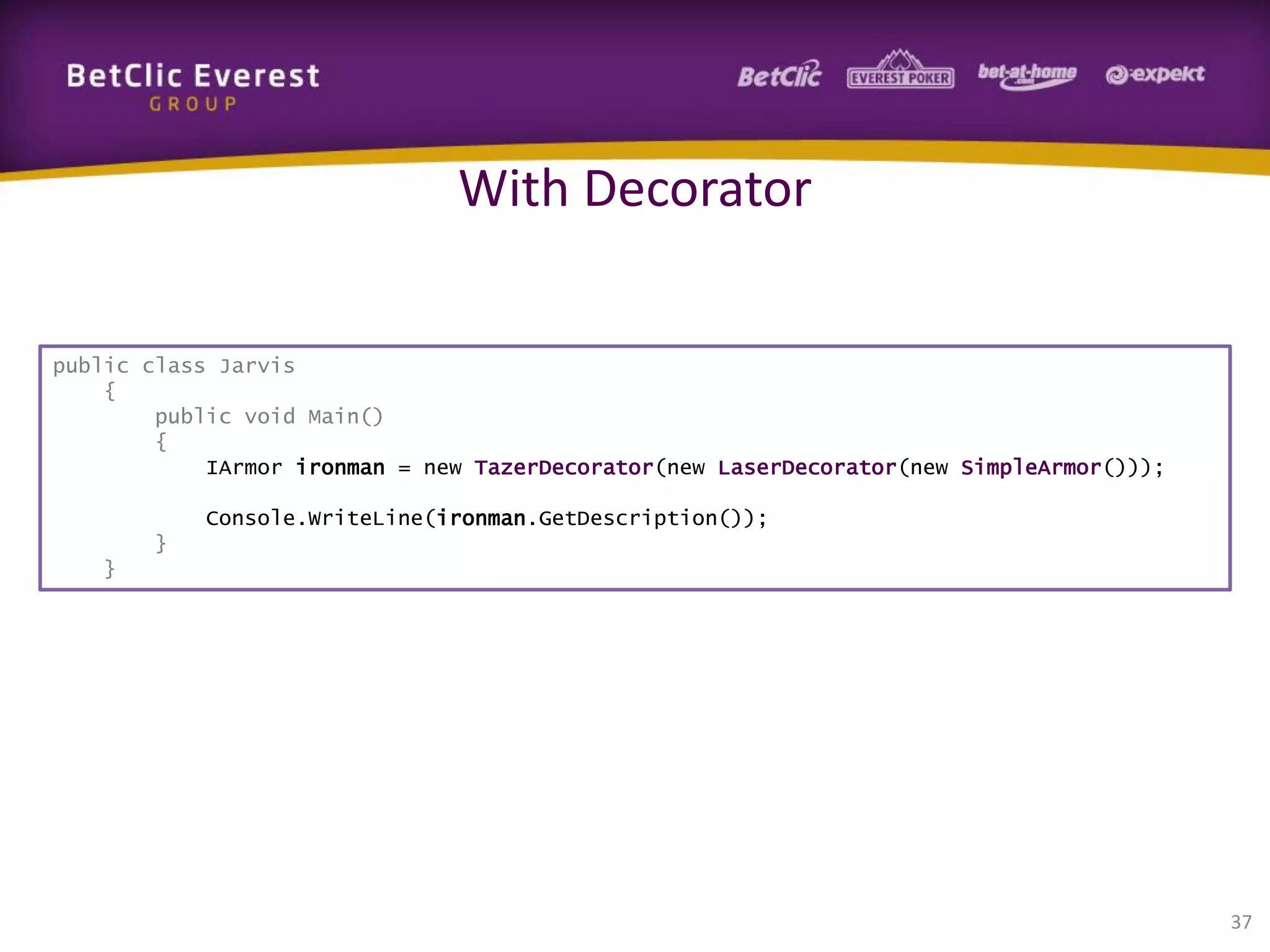Click the expekt logo

(x=1155, y=74)
